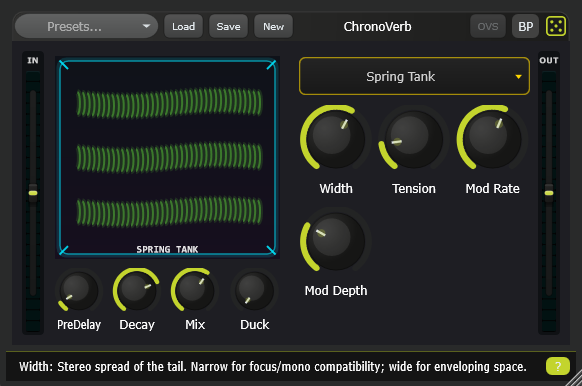
Task: Click the Mod Depth knob
Action: click(335, 240)
